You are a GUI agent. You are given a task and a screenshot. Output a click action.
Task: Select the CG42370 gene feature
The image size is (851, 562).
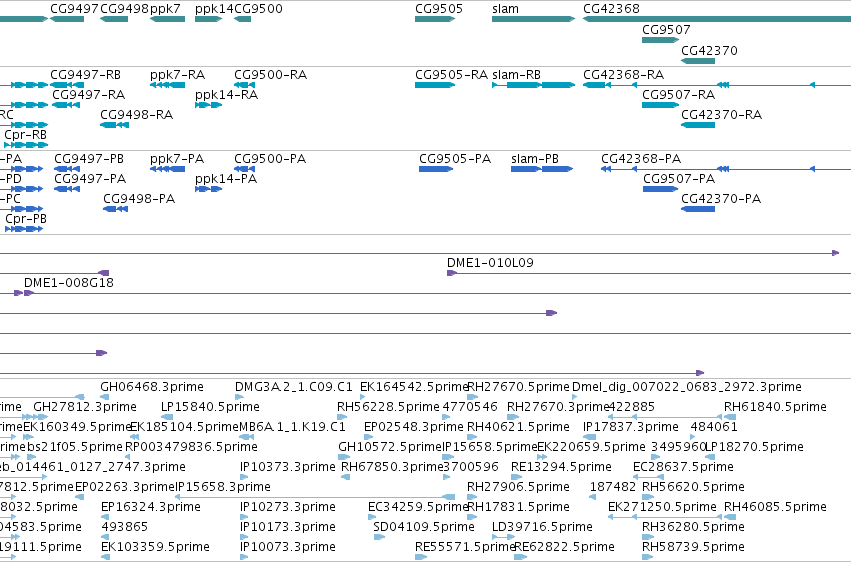pyautogui.click(x=698, y=61)
